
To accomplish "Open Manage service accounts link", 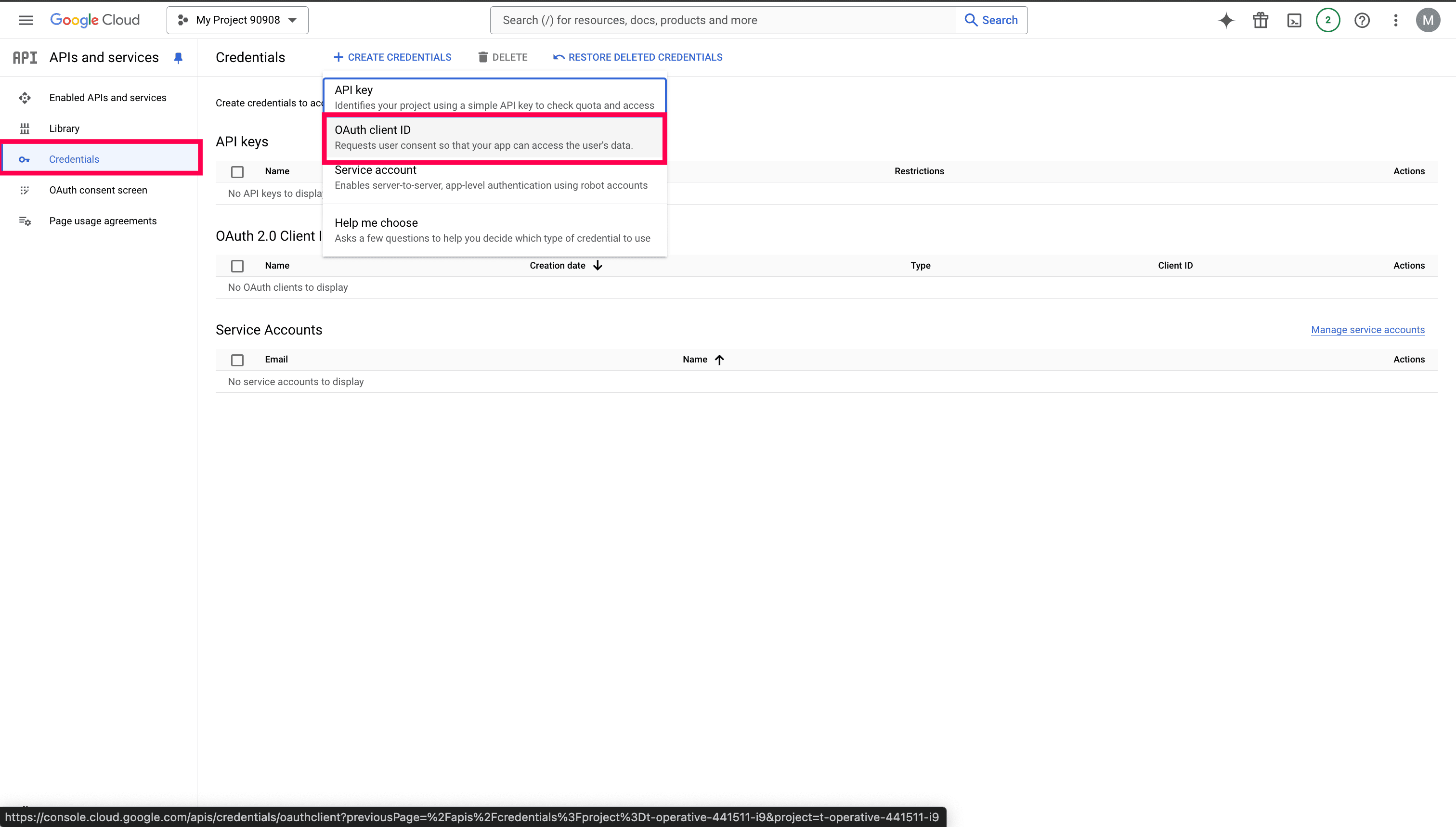I will click(1368, 330).
